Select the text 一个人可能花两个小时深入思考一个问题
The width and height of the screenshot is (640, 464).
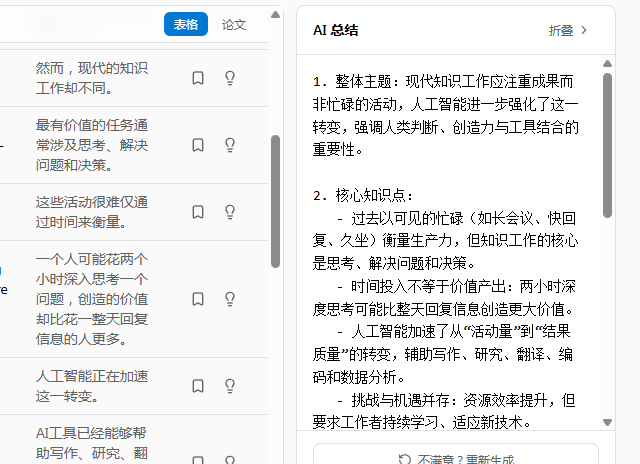click(92, 279)
